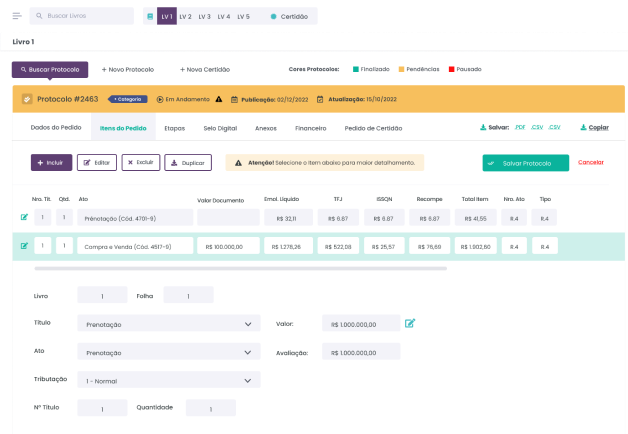Click the Buscar Livros search field
The image size is (628, 434).
85,17
